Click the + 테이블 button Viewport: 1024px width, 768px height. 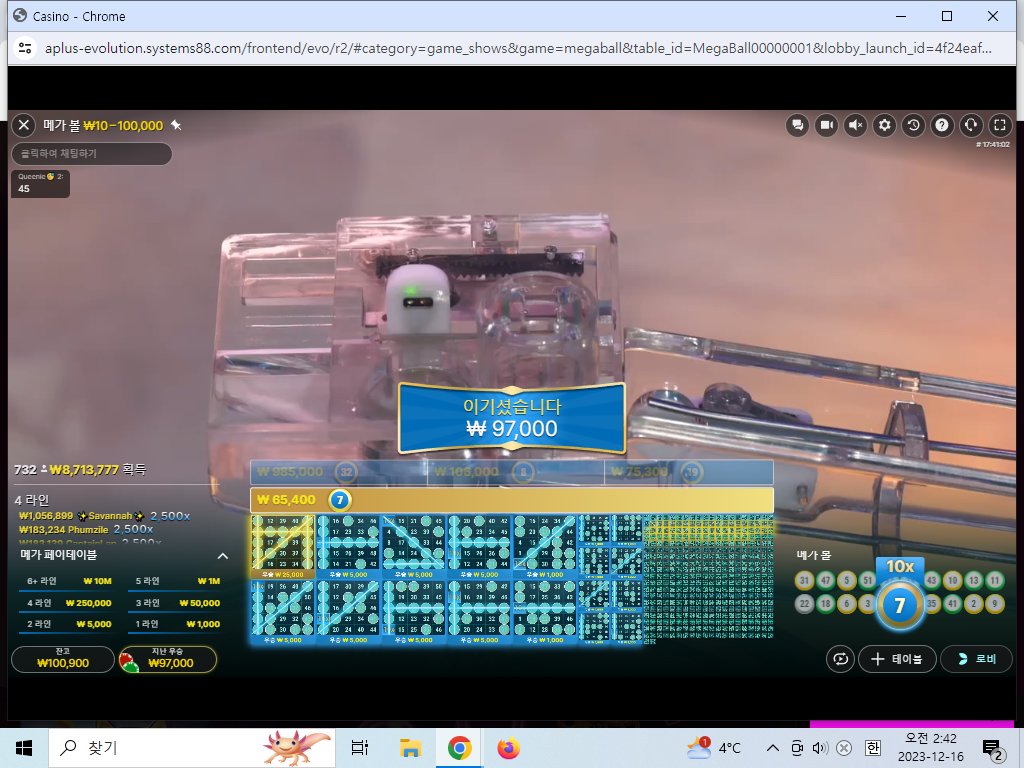(897, 659)
